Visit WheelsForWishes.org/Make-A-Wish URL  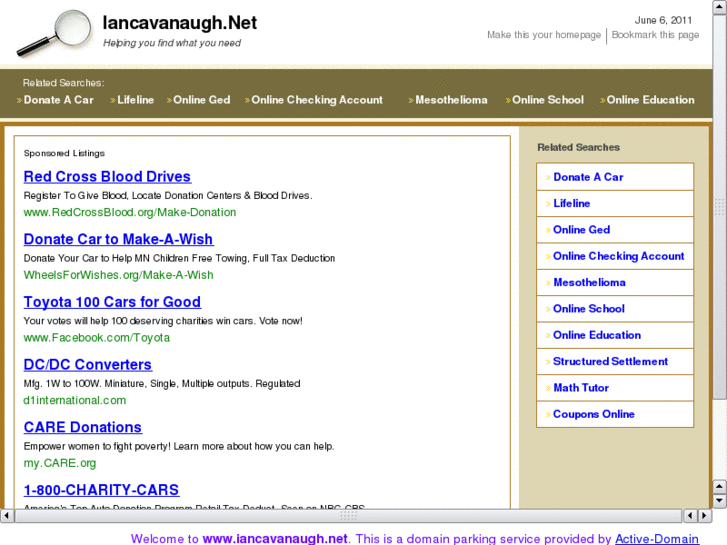point(119,275)
